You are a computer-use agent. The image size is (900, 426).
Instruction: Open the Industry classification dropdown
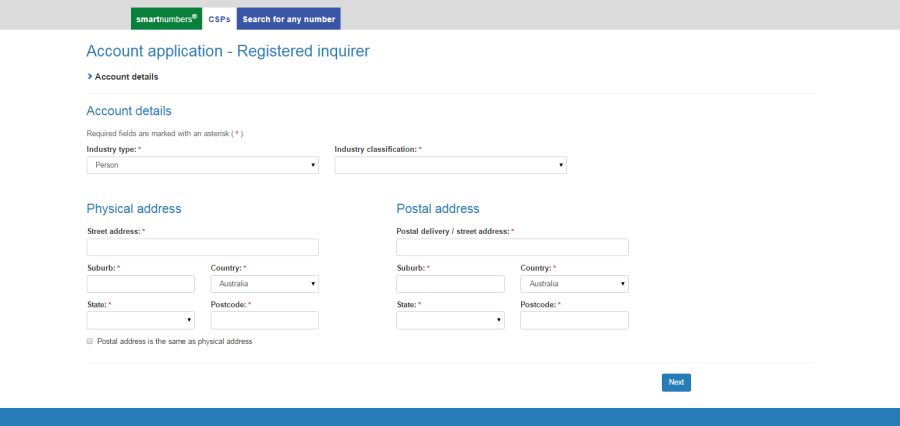pyautogui.click(x=451, y=165)
